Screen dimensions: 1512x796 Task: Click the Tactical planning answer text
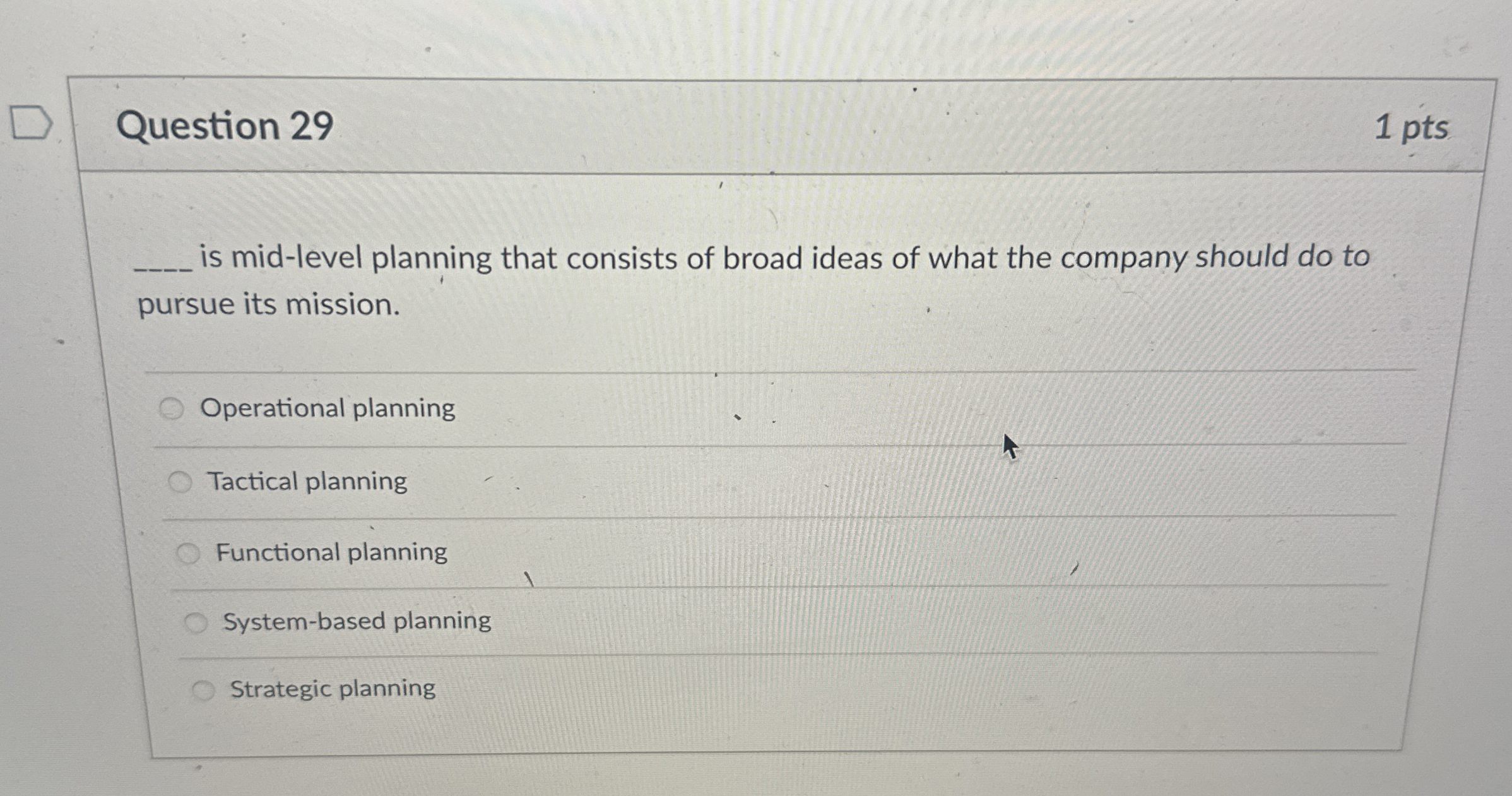[x=307, y=481]
